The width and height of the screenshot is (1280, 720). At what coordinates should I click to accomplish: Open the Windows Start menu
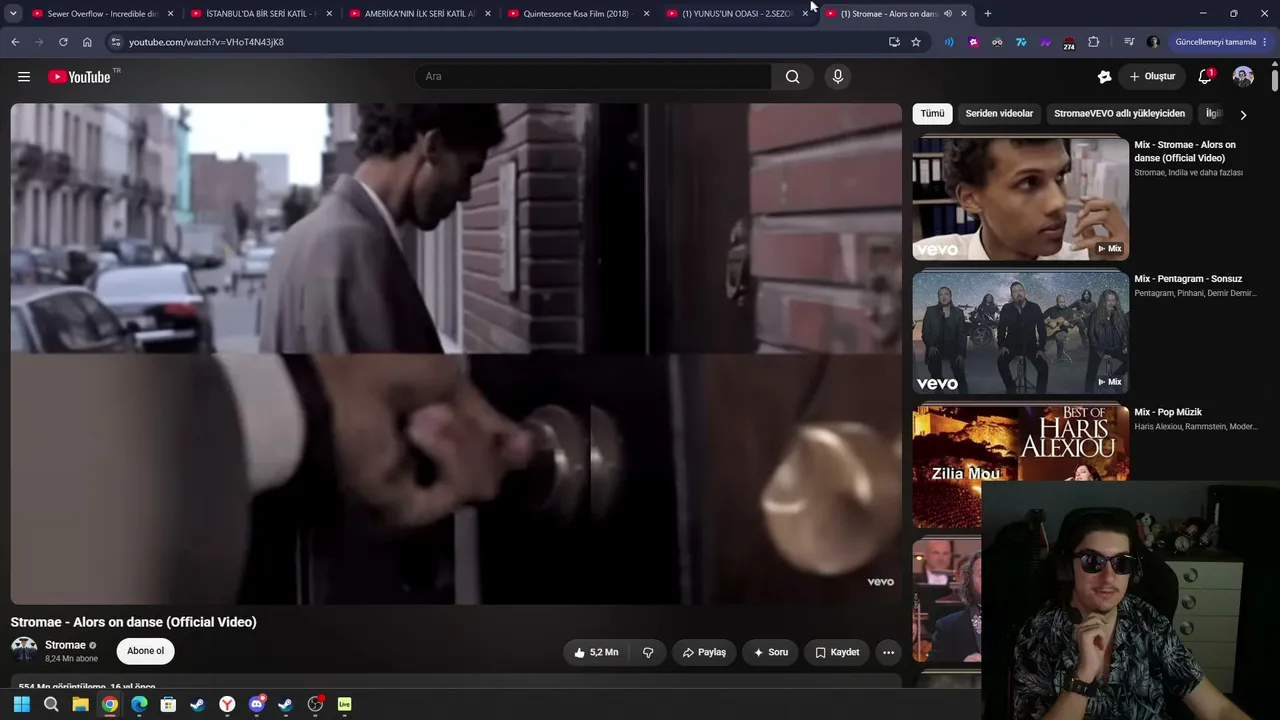(22, 704)
